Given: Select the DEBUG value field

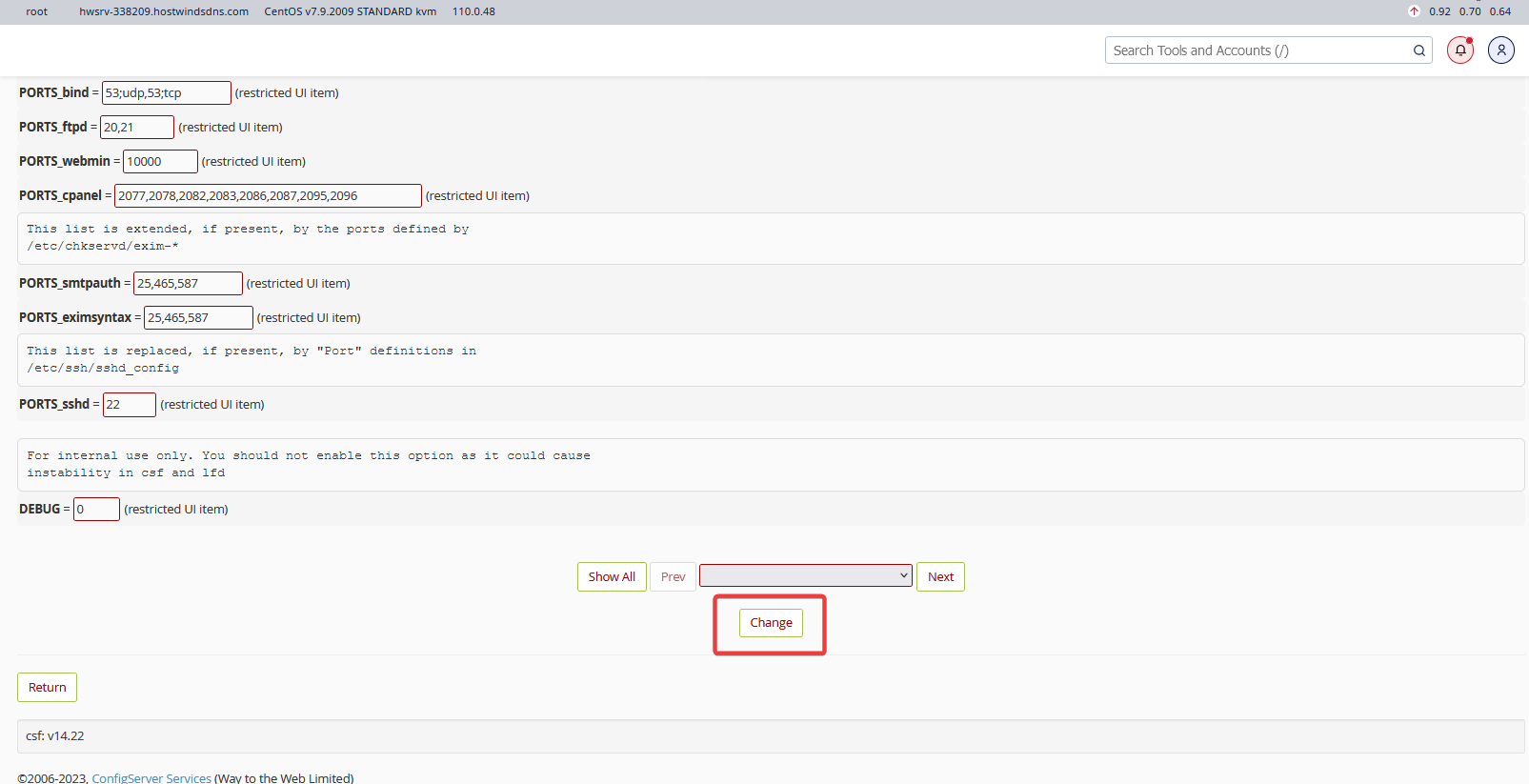Looking at the screenshot, I should tap(96, 510).
